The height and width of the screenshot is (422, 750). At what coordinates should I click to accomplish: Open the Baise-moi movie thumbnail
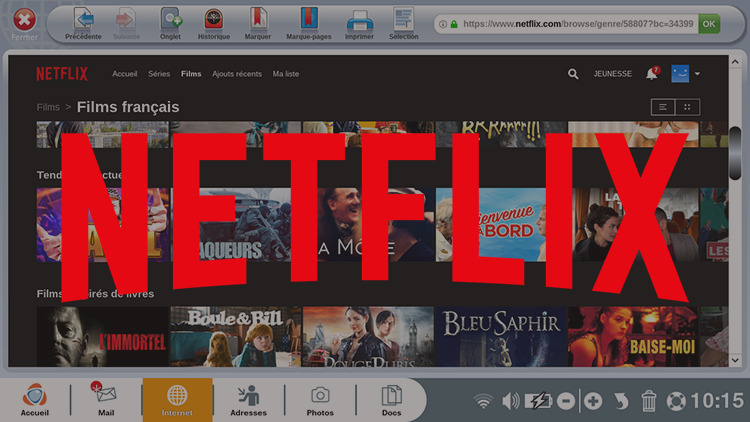pos(633,337)
